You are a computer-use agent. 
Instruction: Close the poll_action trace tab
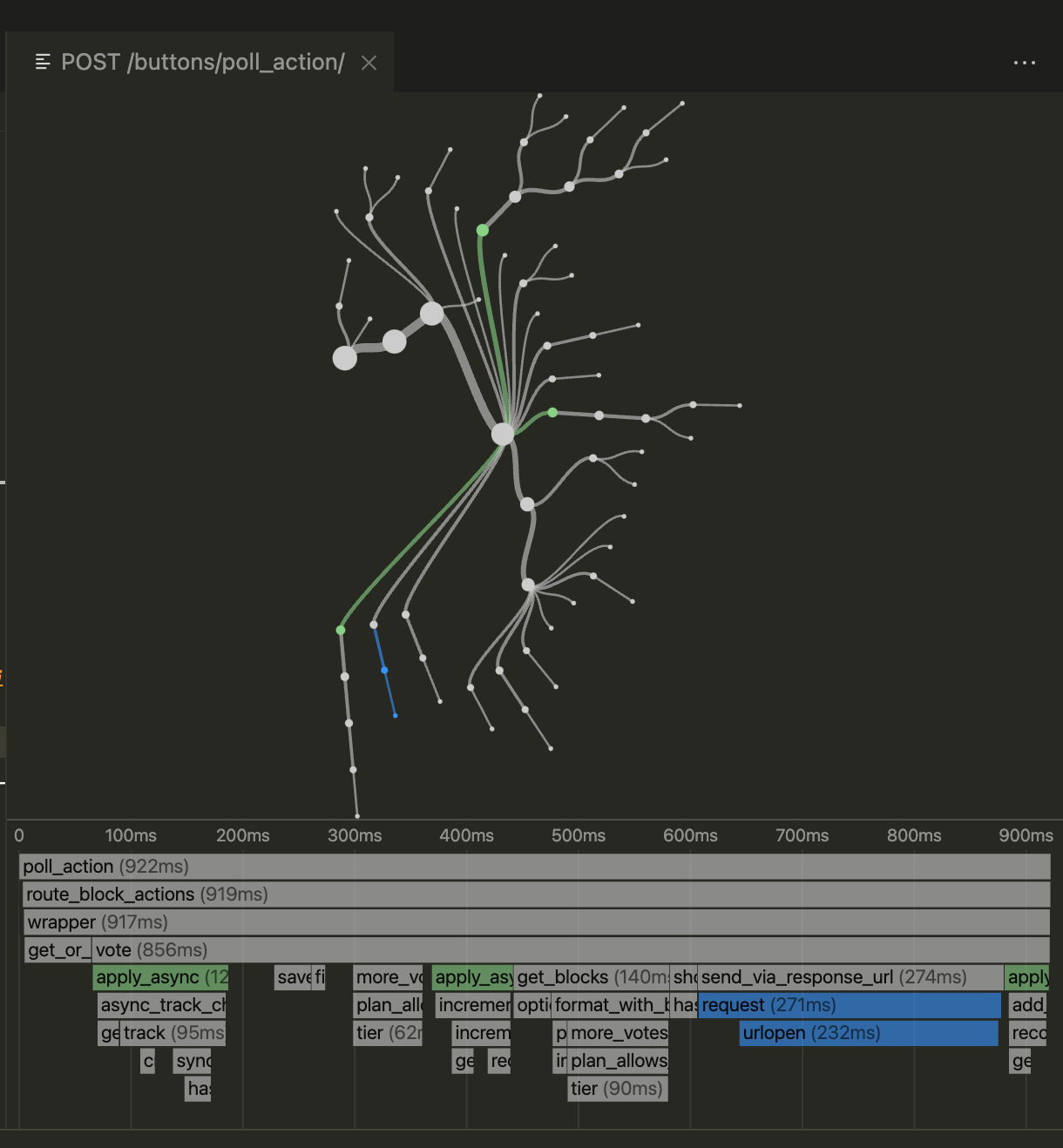coord(368,62)
